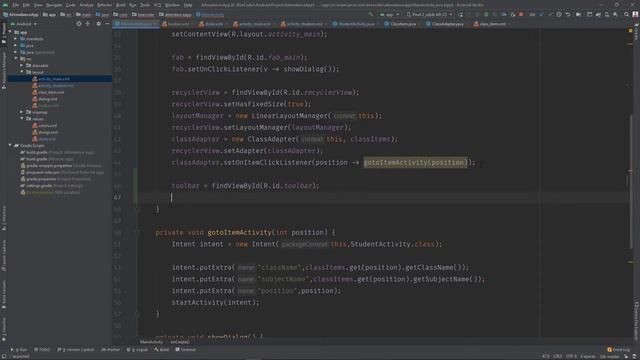This screenshot has height=360, width=640.
Task: Toggle fold marker beside gotoItemActivity method
Action: [137, 233]
